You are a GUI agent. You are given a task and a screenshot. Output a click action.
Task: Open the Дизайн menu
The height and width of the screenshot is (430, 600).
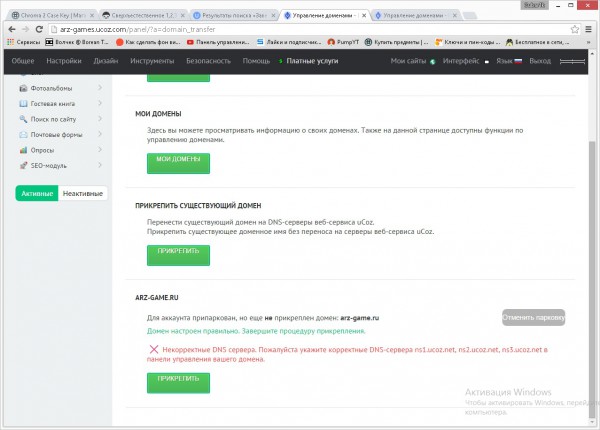[x=106, y=61]
